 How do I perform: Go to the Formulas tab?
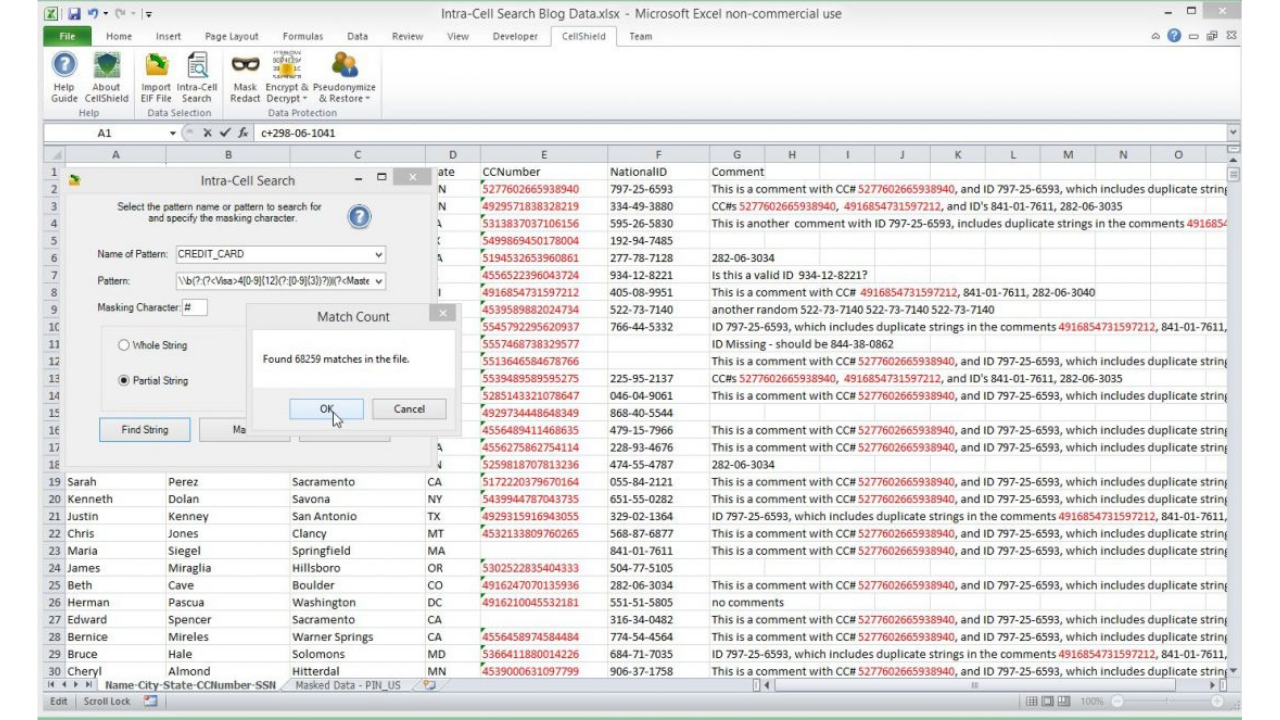(x=302, y=37)
